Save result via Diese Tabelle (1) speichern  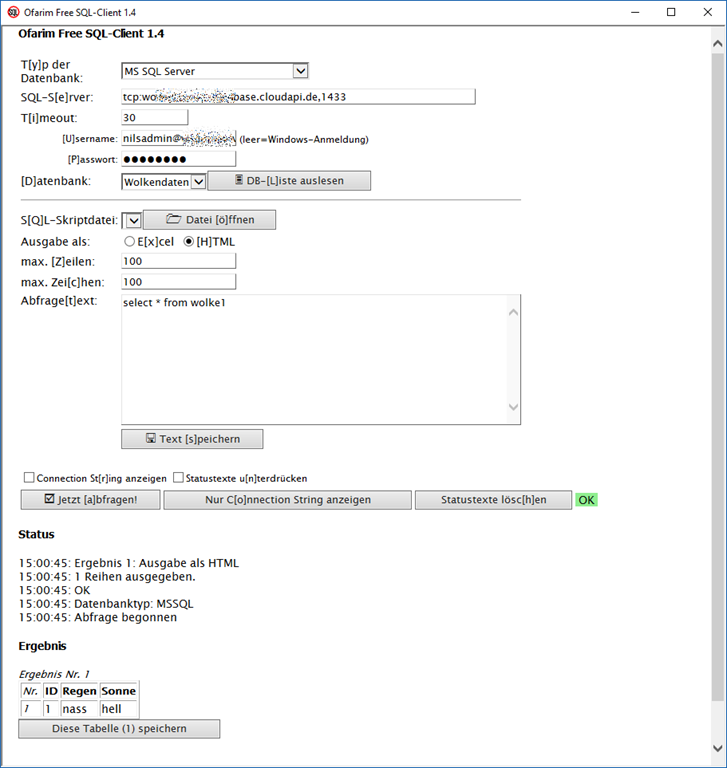tap(119, 728)
